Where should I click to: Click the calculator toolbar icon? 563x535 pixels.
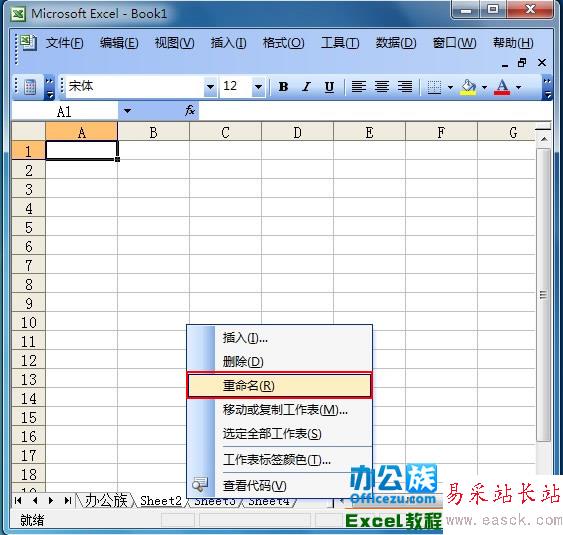(x=30, y=87)
